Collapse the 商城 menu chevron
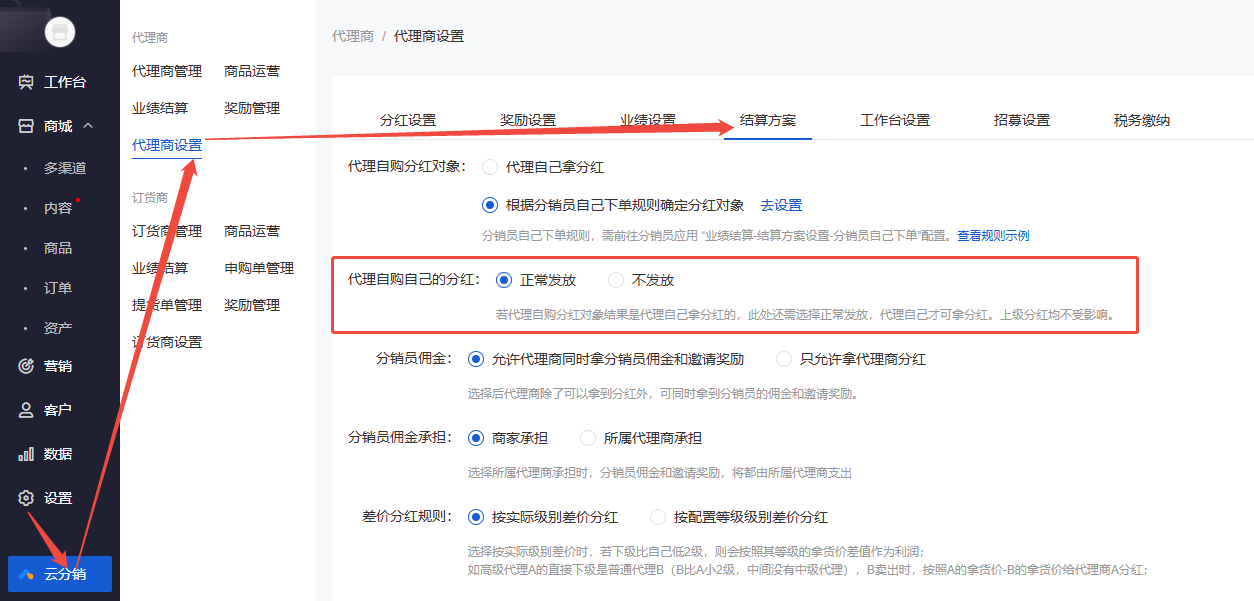Screen dimensions: 1254x601 (88, 126)
